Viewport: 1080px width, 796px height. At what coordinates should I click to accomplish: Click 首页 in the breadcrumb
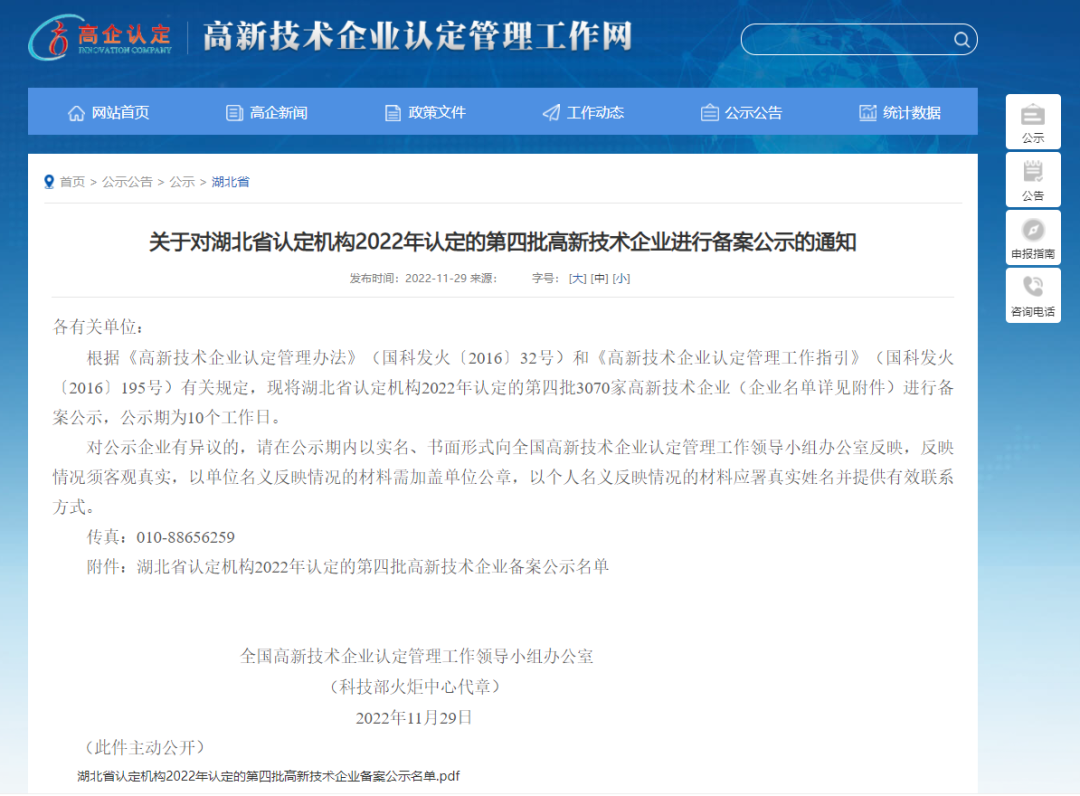(72, 182)
